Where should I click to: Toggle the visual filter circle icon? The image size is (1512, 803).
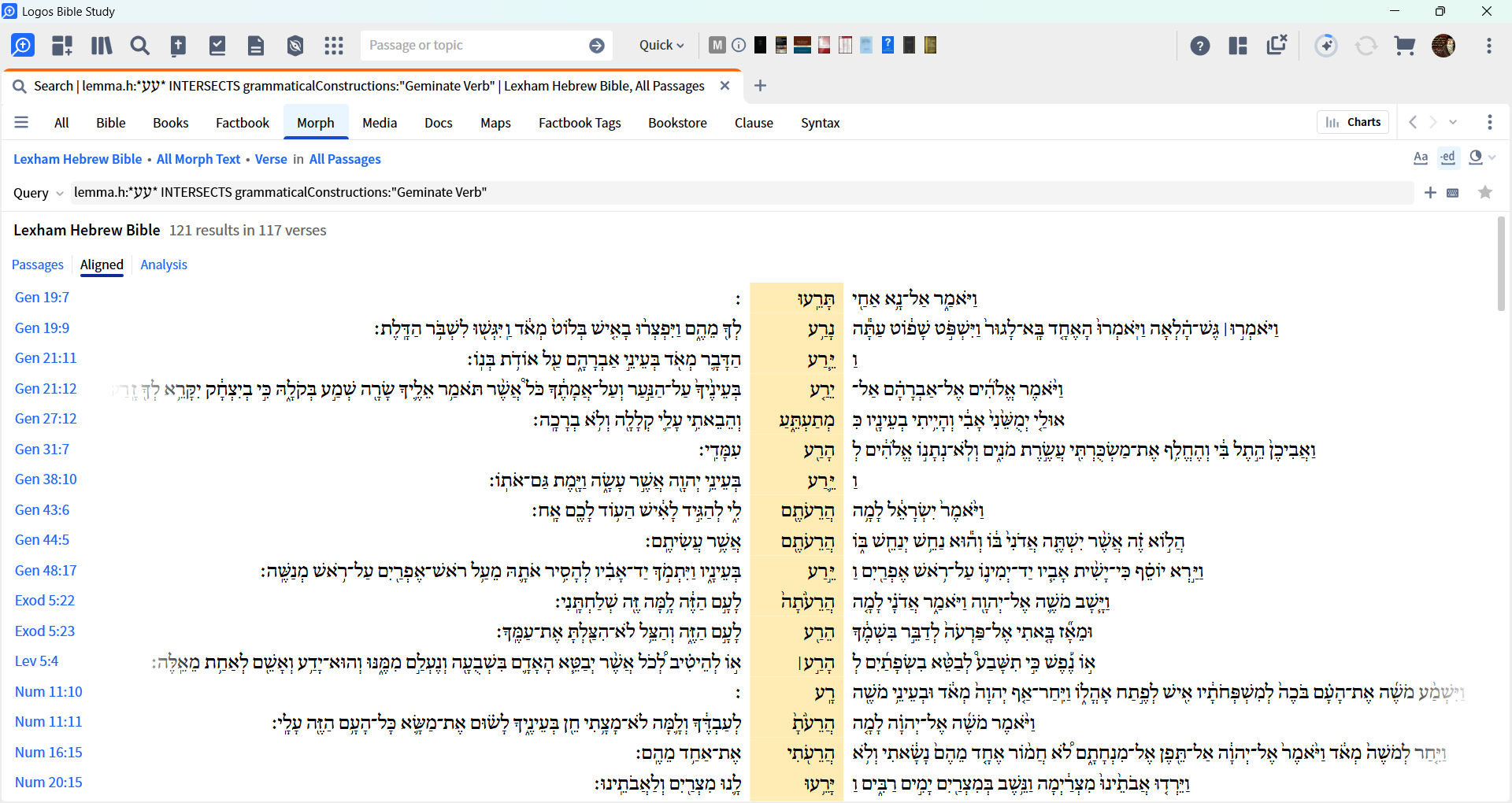pos(1476,157)
